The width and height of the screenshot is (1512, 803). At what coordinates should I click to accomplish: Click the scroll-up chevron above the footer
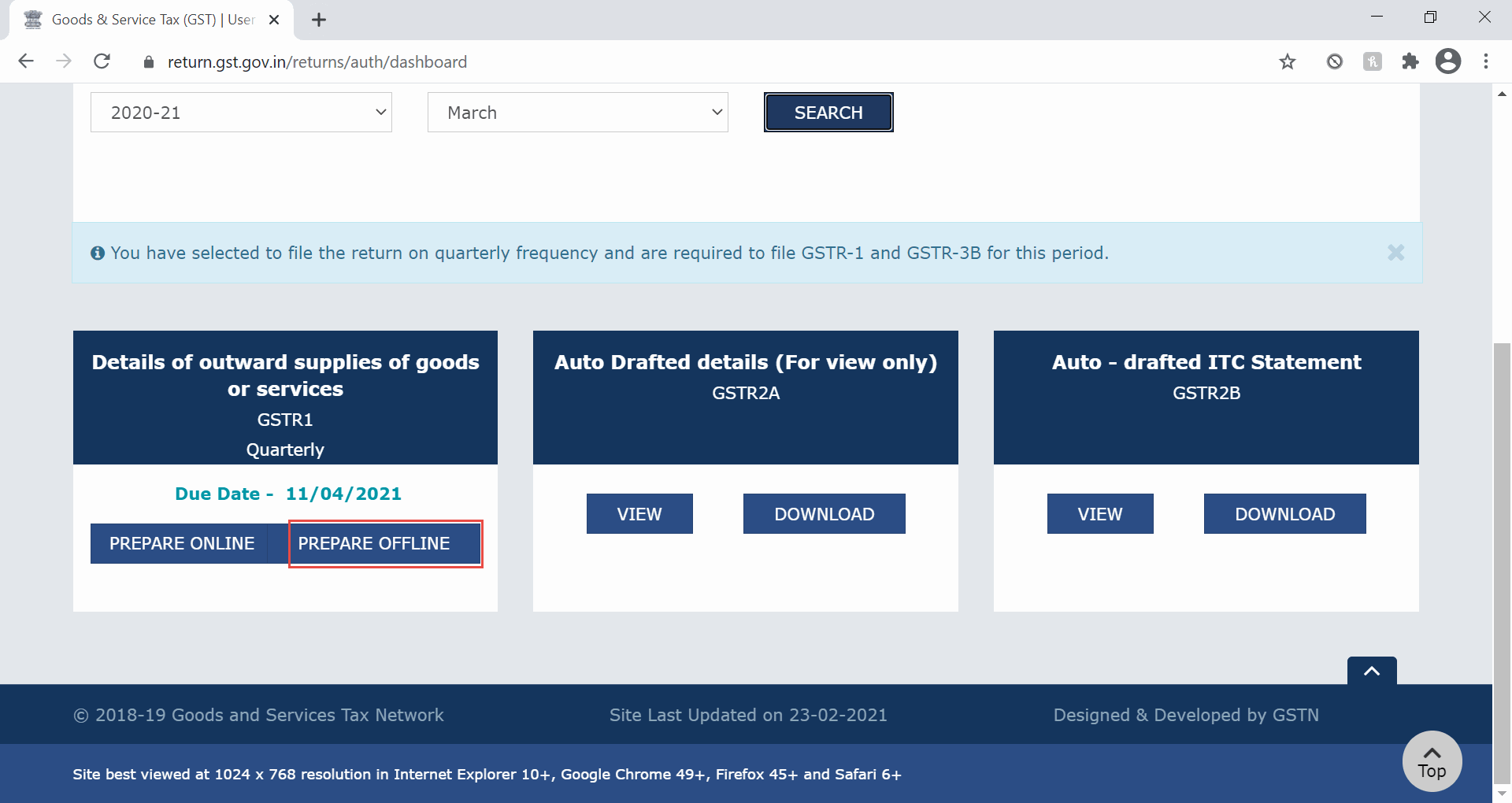[x=1372, y=671]
